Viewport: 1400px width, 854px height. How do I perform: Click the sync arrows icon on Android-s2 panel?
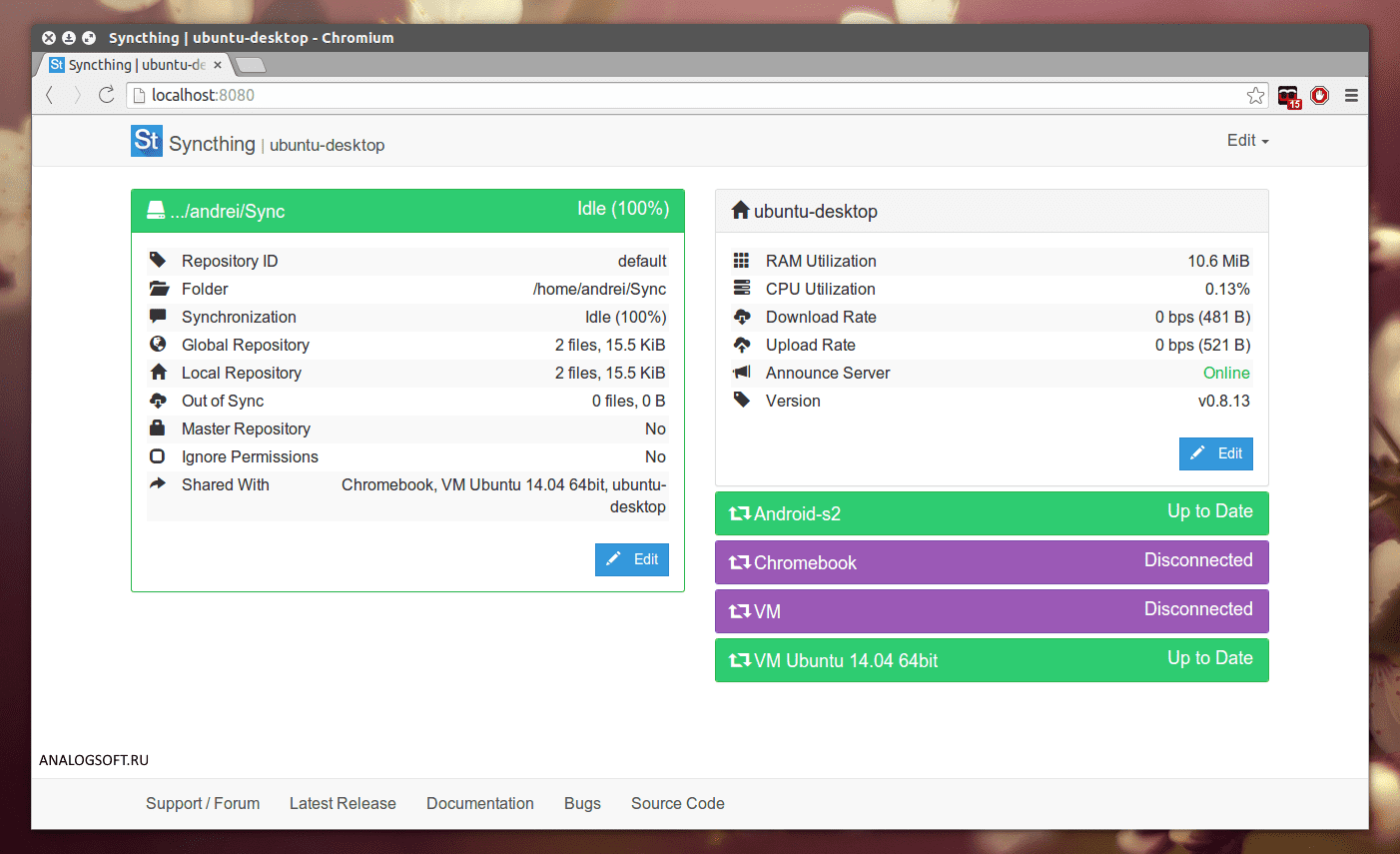[740, 512]
